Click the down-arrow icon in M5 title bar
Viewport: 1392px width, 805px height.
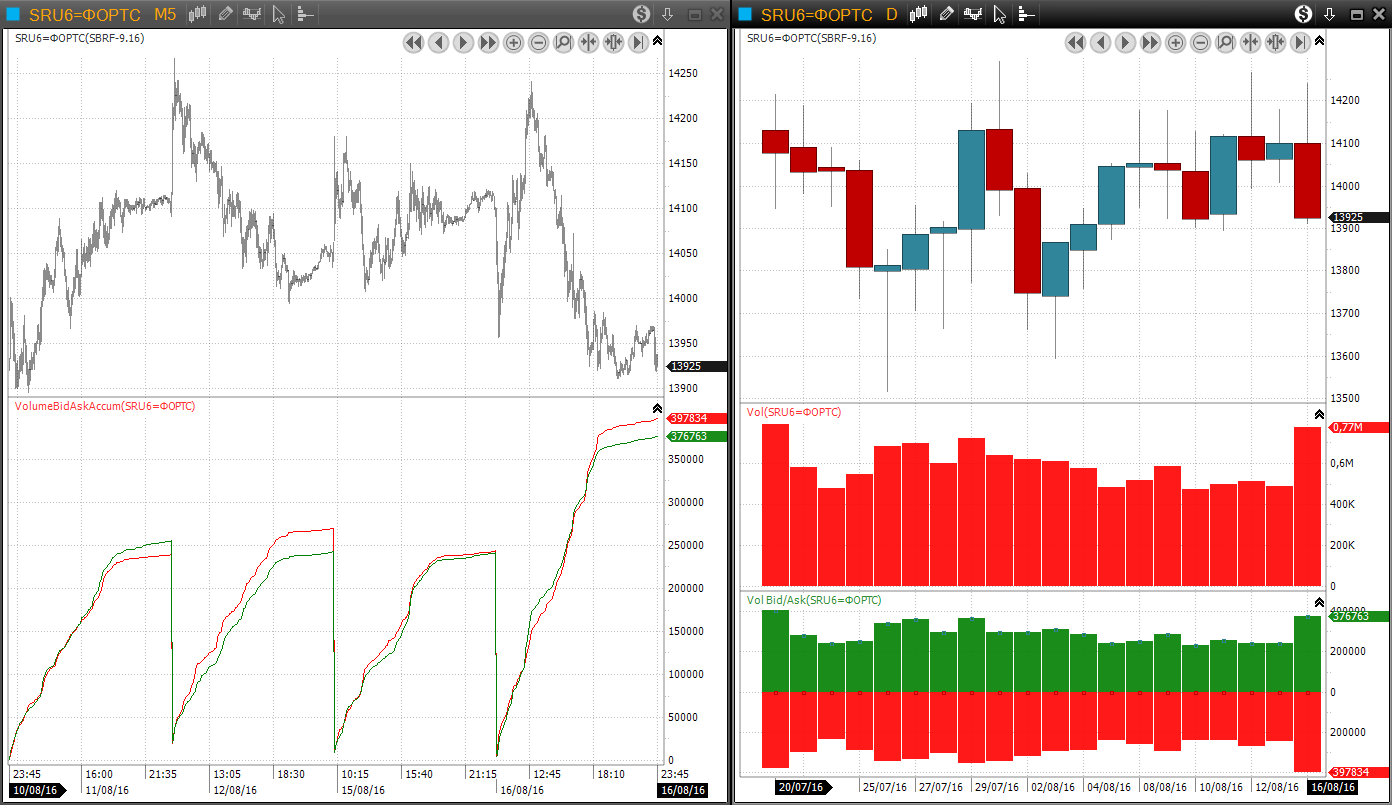coord(668,14)
